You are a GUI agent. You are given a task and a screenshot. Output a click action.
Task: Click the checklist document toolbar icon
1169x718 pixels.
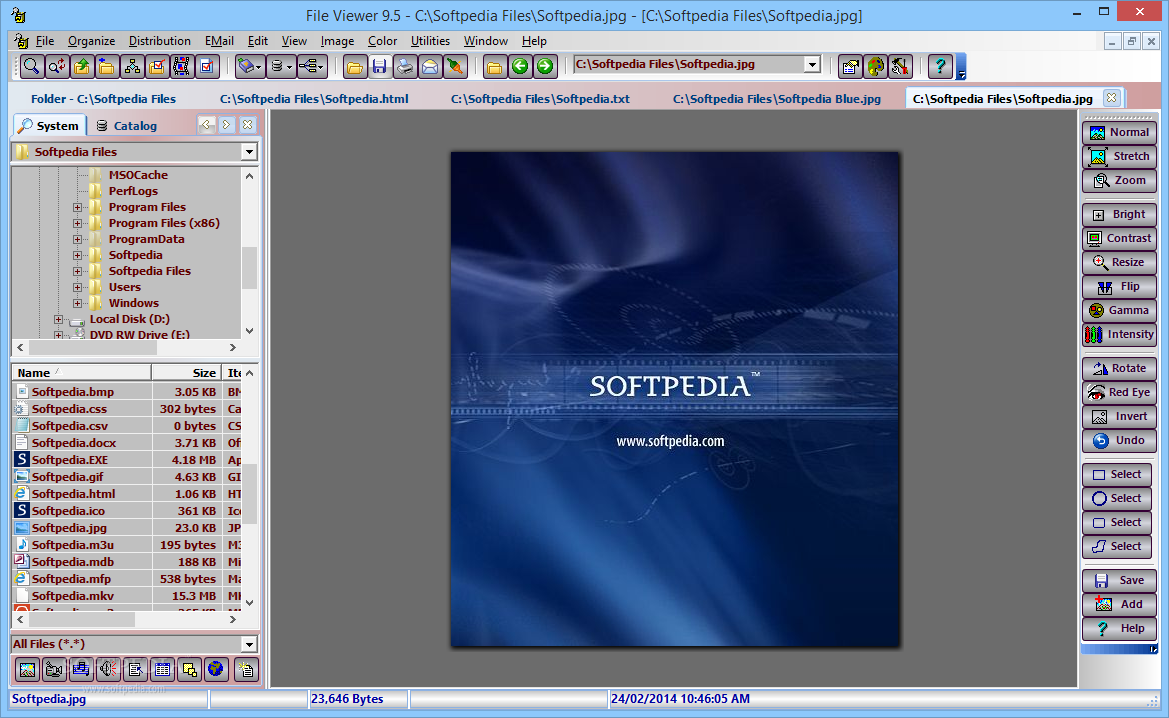click(x=207, y=66)
